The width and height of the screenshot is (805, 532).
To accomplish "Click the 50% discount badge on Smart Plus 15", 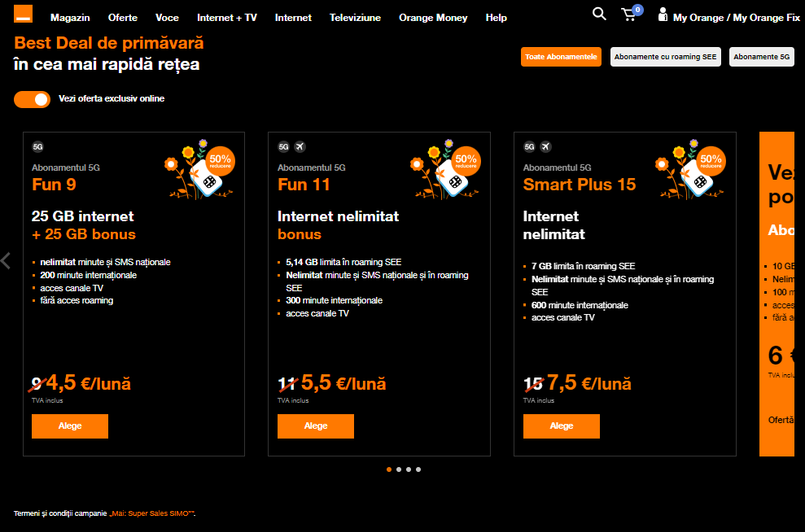I will 711,161.
